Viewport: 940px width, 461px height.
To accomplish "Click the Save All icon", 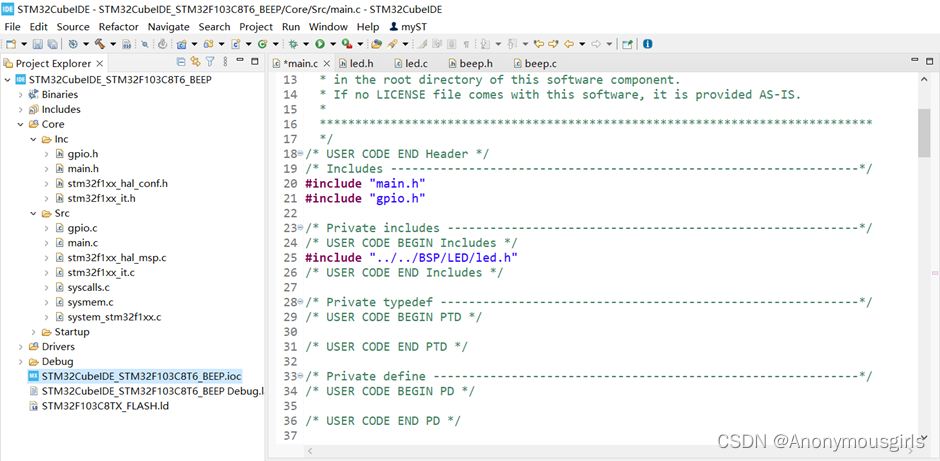I will (53, 44).
